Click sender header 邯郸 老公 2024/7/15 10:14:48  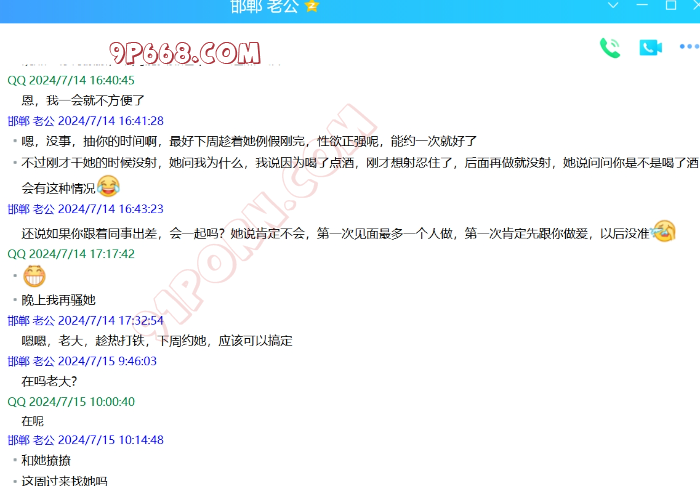pyautogui.click(x=85, y=440)
